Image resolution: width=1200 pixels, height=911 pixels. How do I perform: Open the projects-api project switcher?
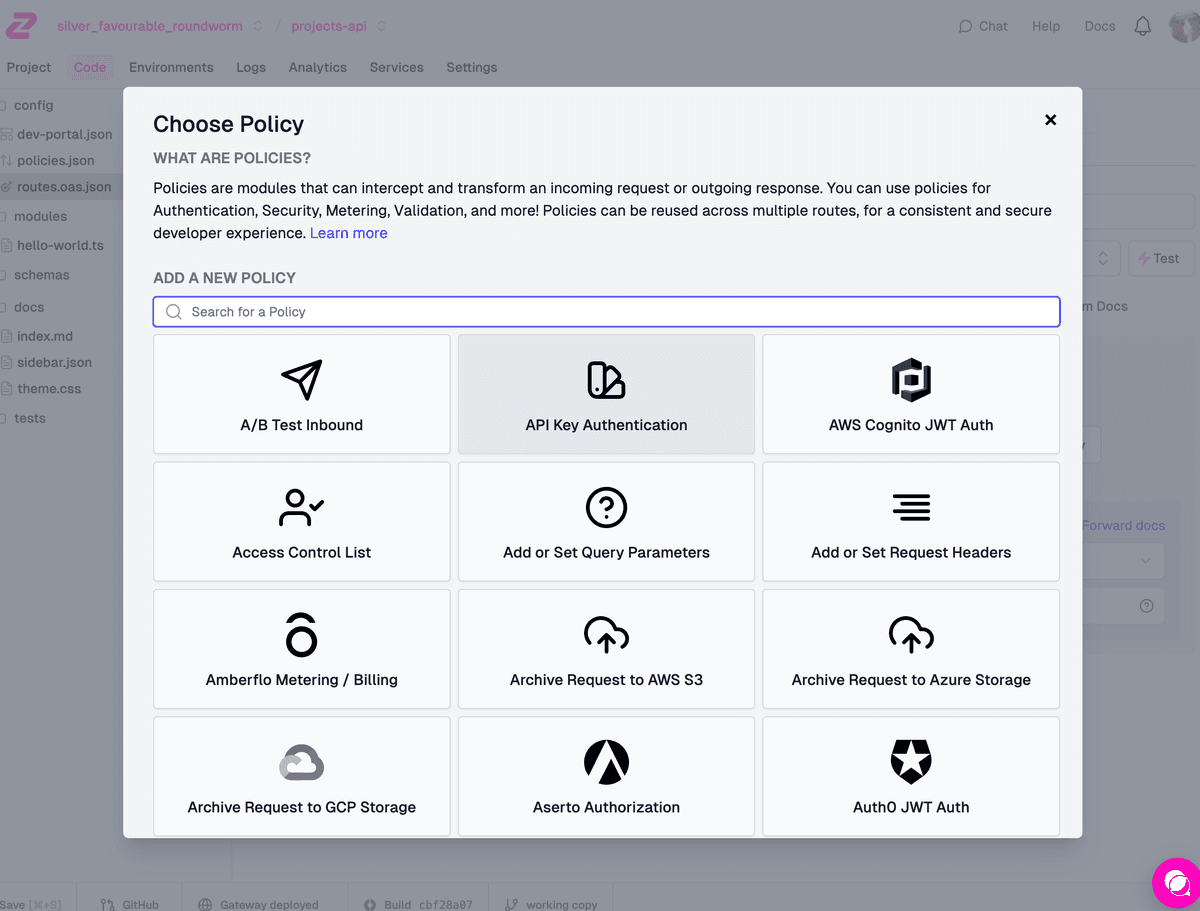click(381, 26)
